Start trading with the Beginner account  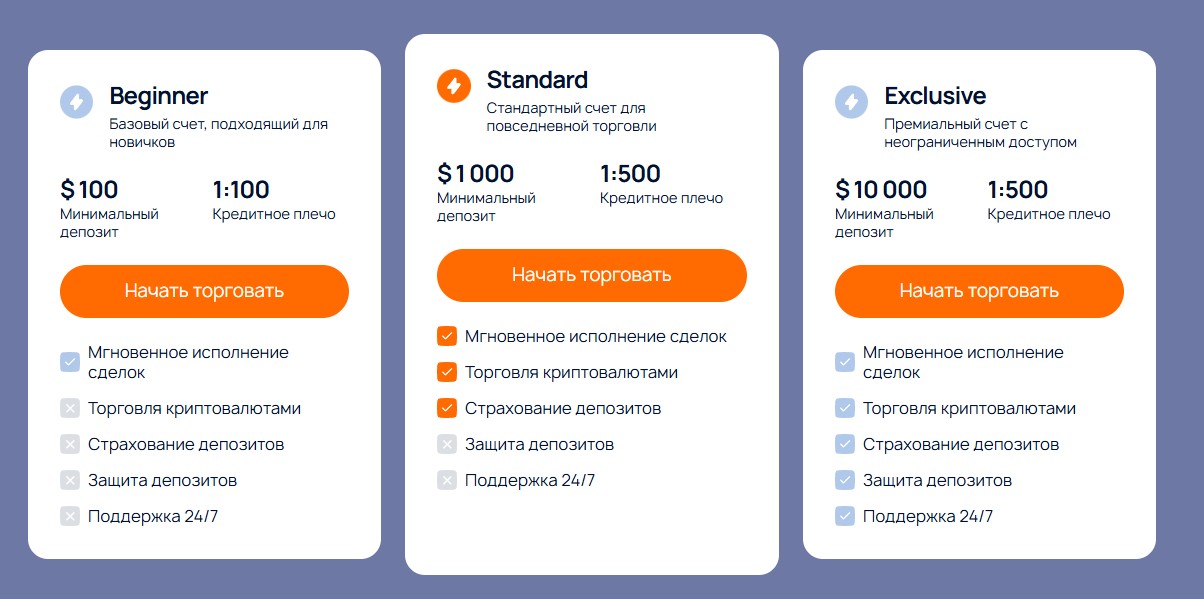point(204,291)
